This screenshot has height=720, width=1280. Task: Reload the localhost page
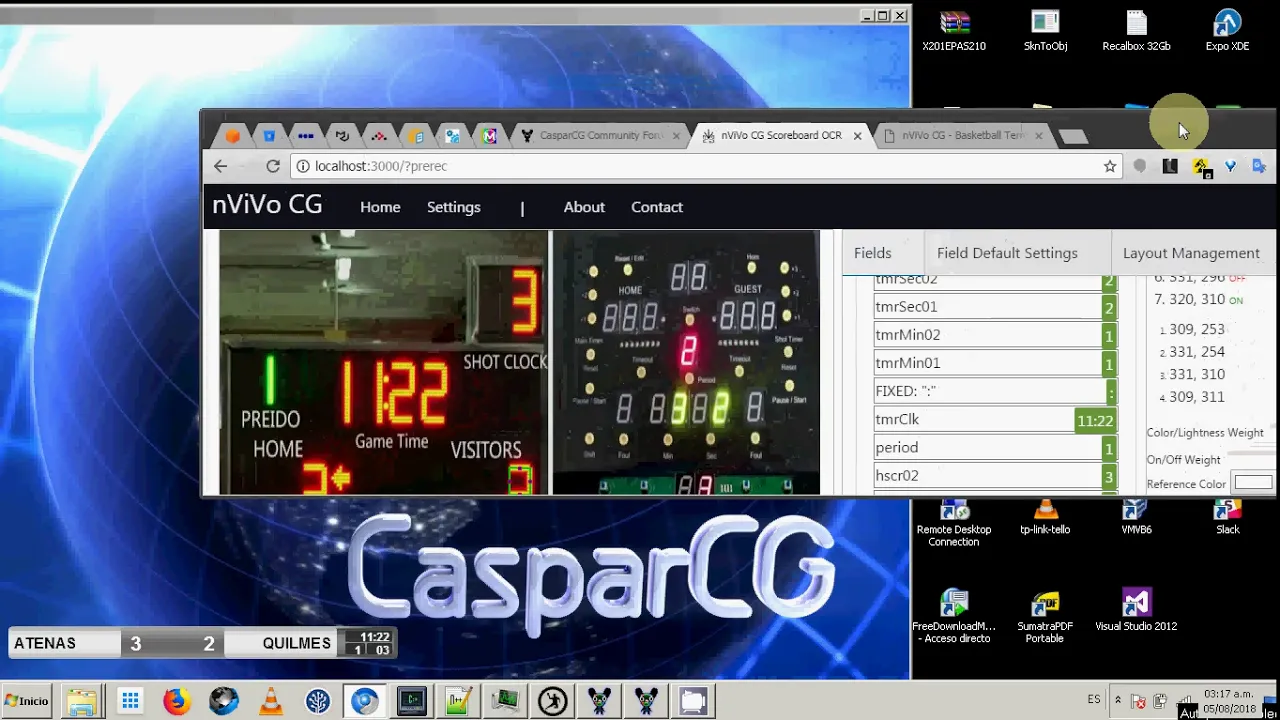(x=273, y=166)
